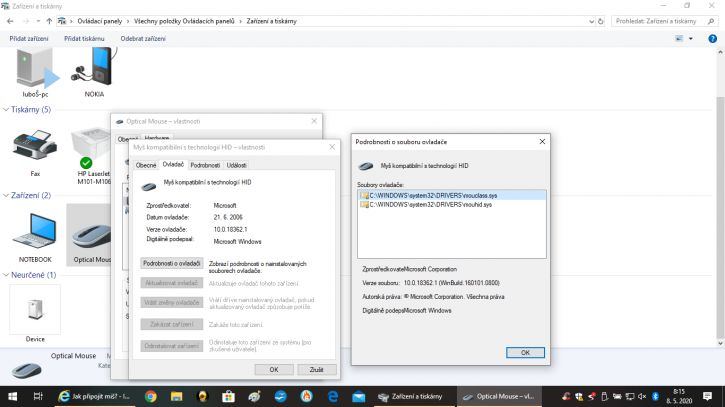Click the Zakázat zařízení button

[x=172, y=324]
